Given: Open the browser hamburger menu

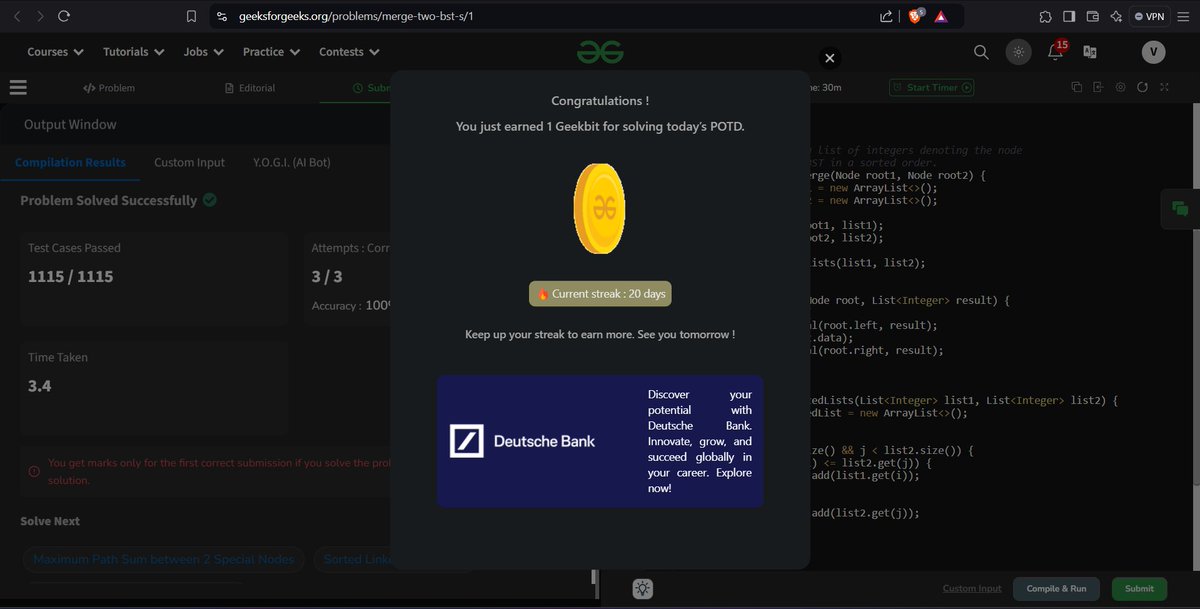Looking at the screenshot, I should (1184, 16).
